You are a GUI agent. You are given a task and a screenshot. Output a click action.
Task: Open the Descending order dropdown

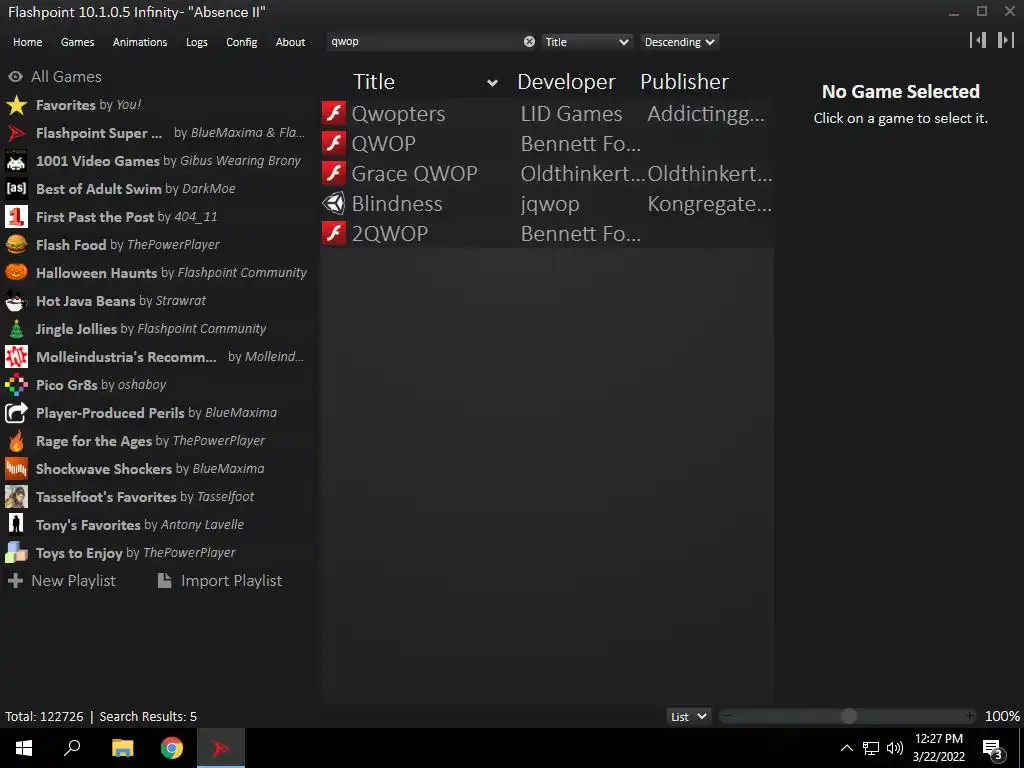tap(679, 42)
